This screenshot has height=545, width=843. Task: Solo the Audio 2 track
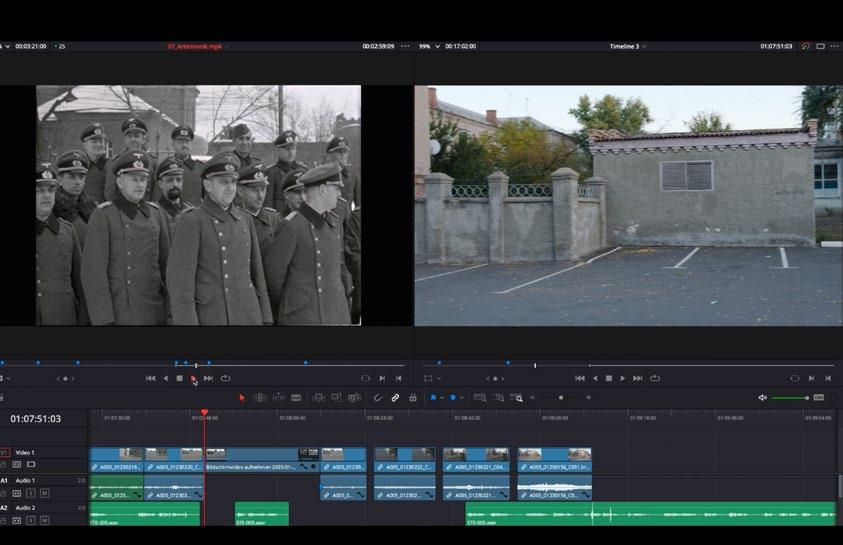coord(31,520)
